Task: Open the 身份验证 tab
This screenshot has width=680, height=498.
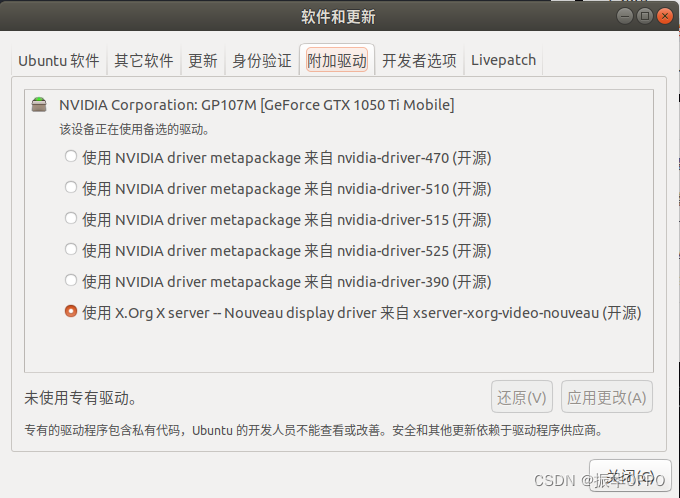Action: pos(262,60)
